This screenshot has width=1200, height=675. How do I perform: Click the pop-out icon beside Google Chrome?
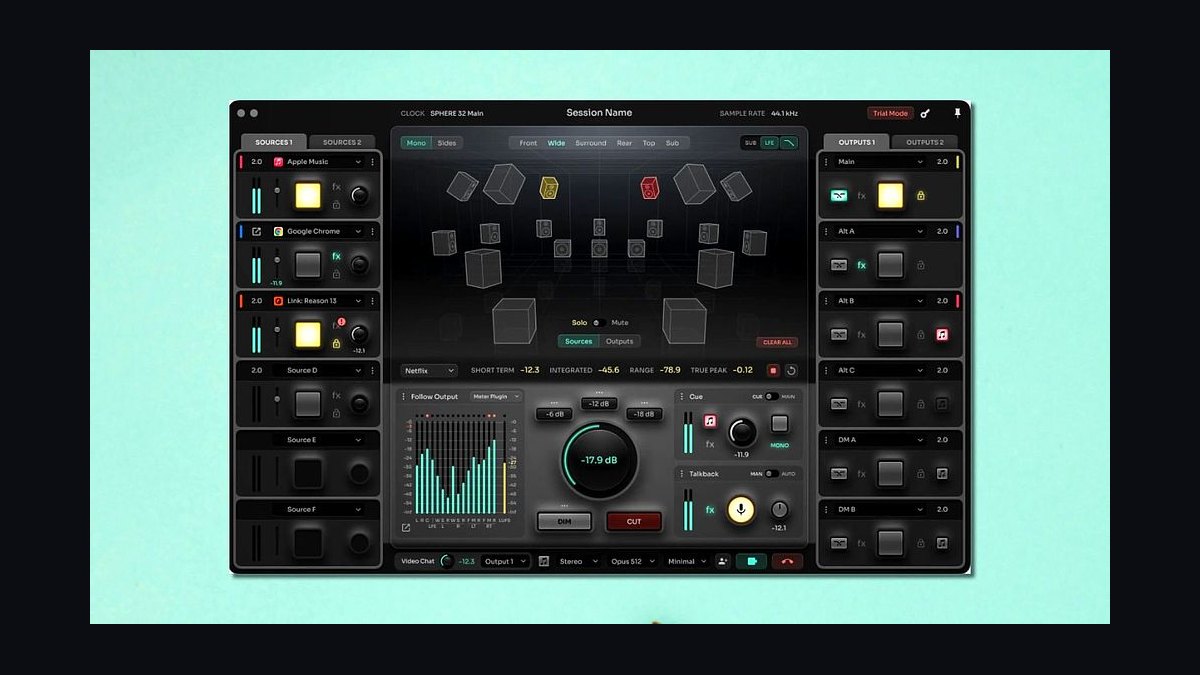(x=257, y=231)
